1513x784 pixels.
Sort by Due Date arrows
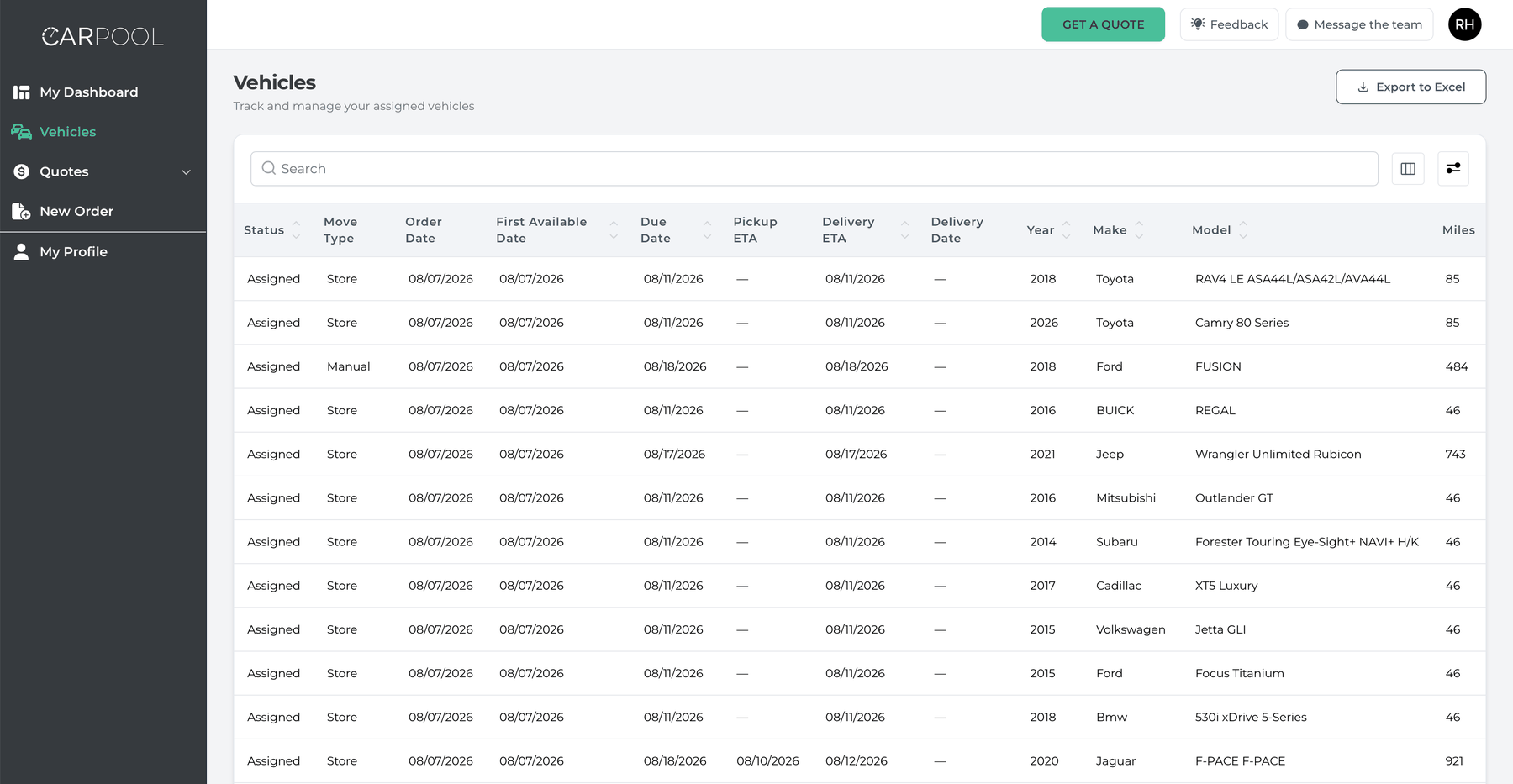[707, 230]
